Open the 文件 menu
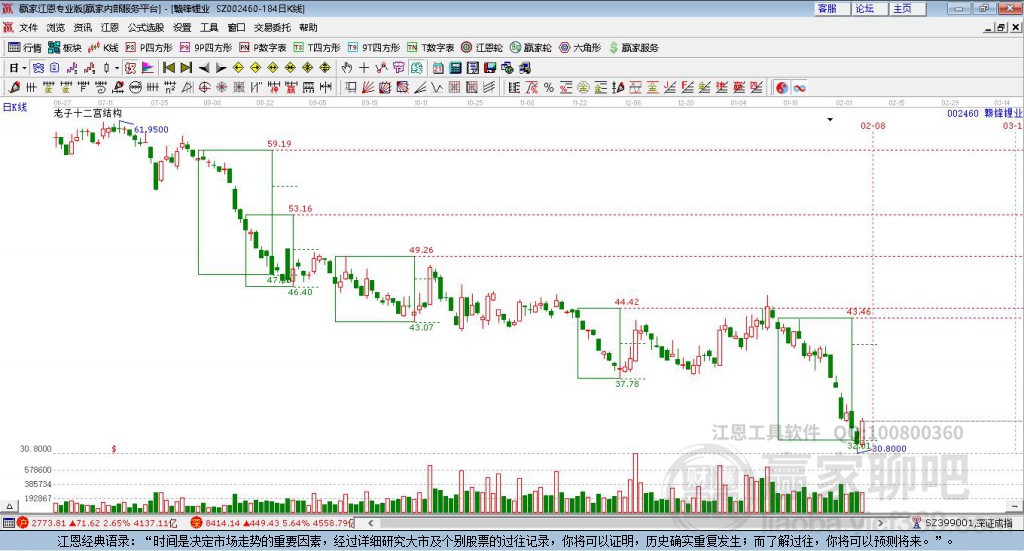Screen dimensions: 1024x551 tap(29, 27)
